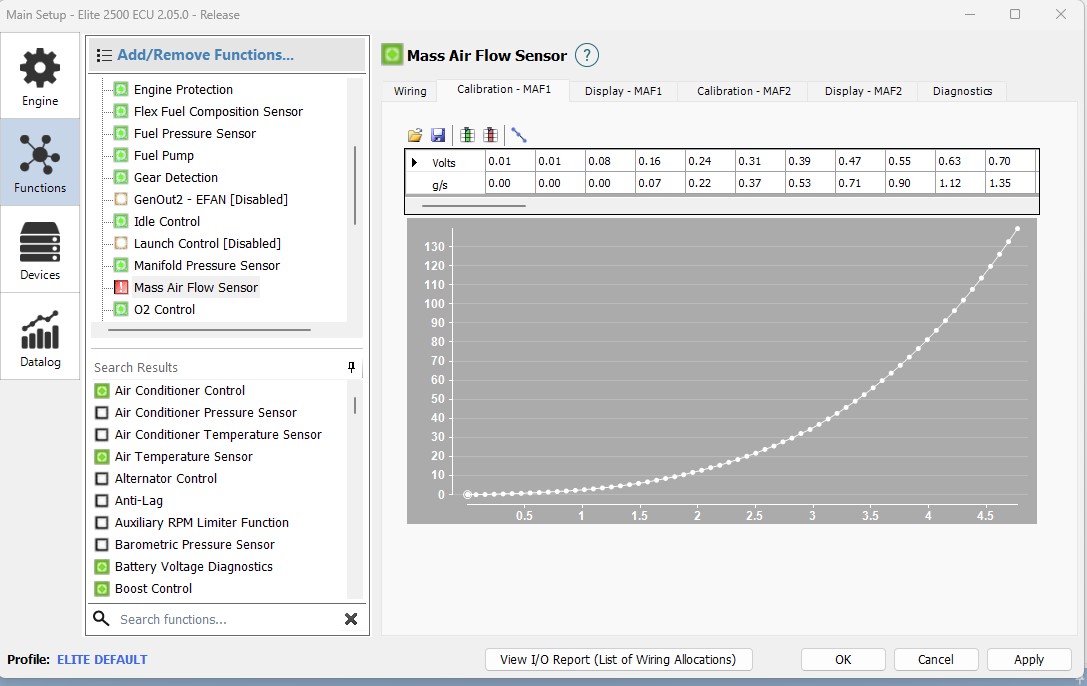
Task: Click green icon beside Flex Fuel Composition Sensor
Action: (x=121, y=111)
